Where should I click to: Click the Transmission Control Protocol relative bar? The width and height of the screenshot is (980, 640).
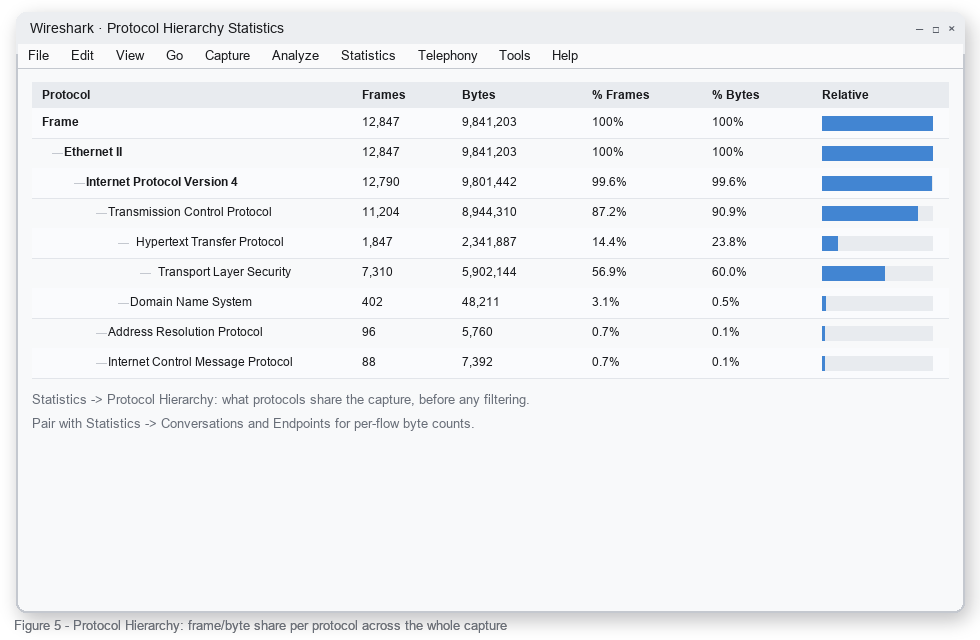878,213
